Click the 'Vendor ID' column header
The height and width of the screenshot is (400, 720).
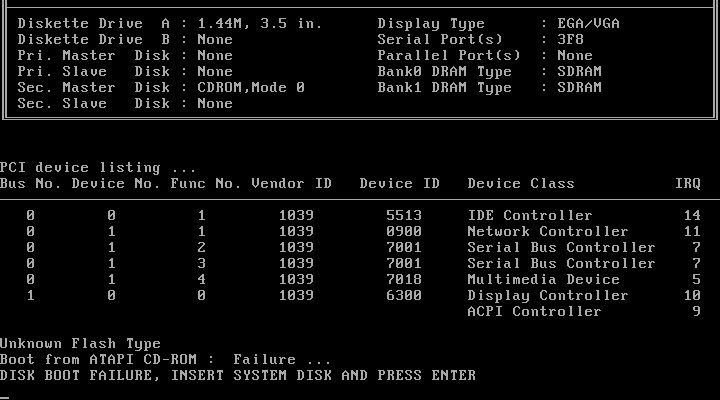[x=292, y=184]
